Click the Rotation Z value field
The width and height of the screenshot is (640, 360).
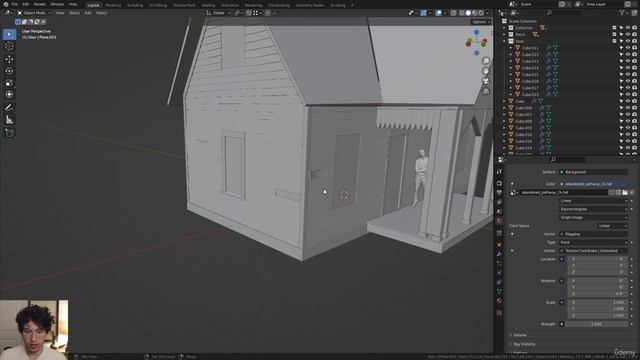click(x=598, y=293)
